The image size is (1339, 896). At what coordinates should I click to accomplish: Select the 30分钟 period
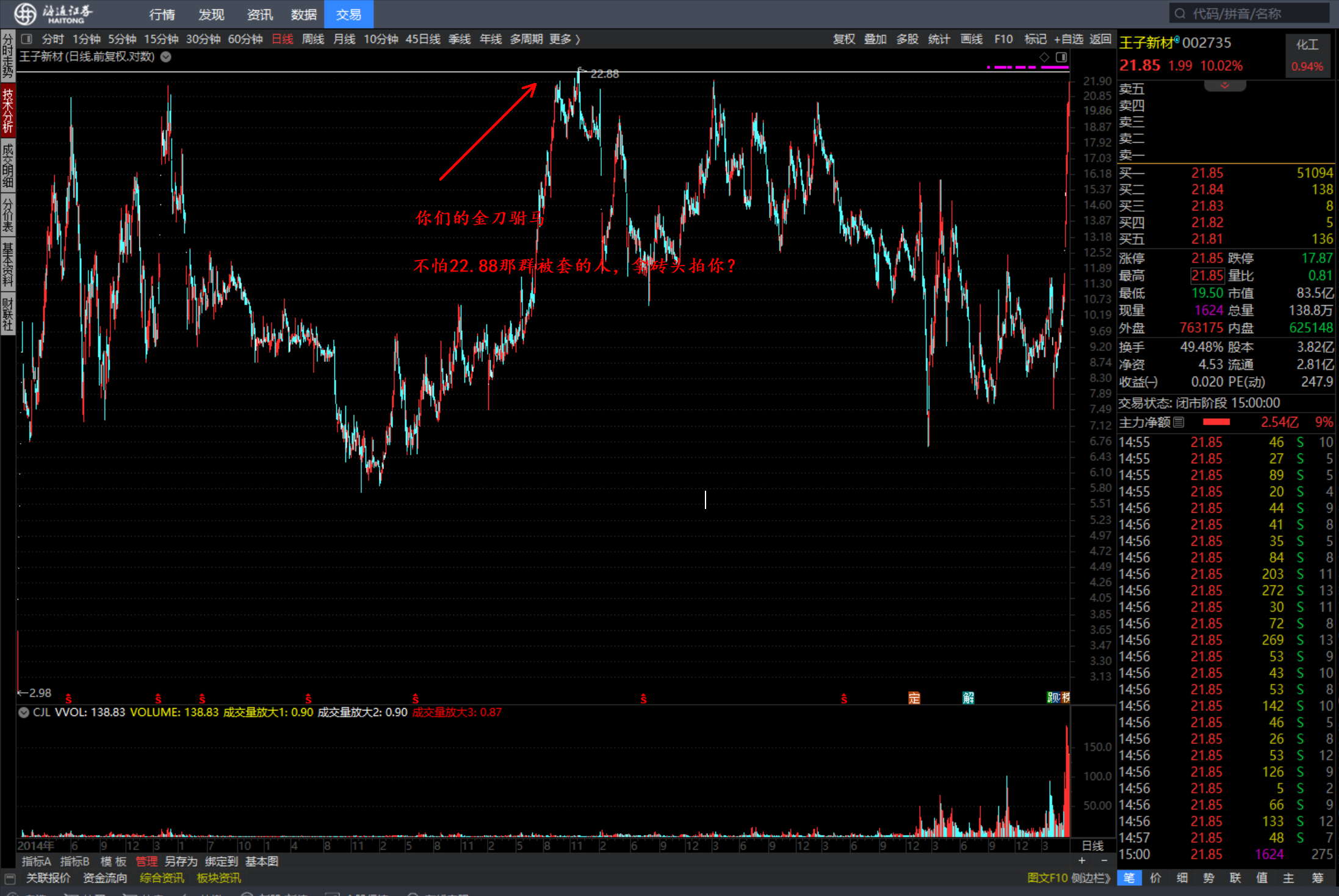pyautogui.click(x=203, y=39)
